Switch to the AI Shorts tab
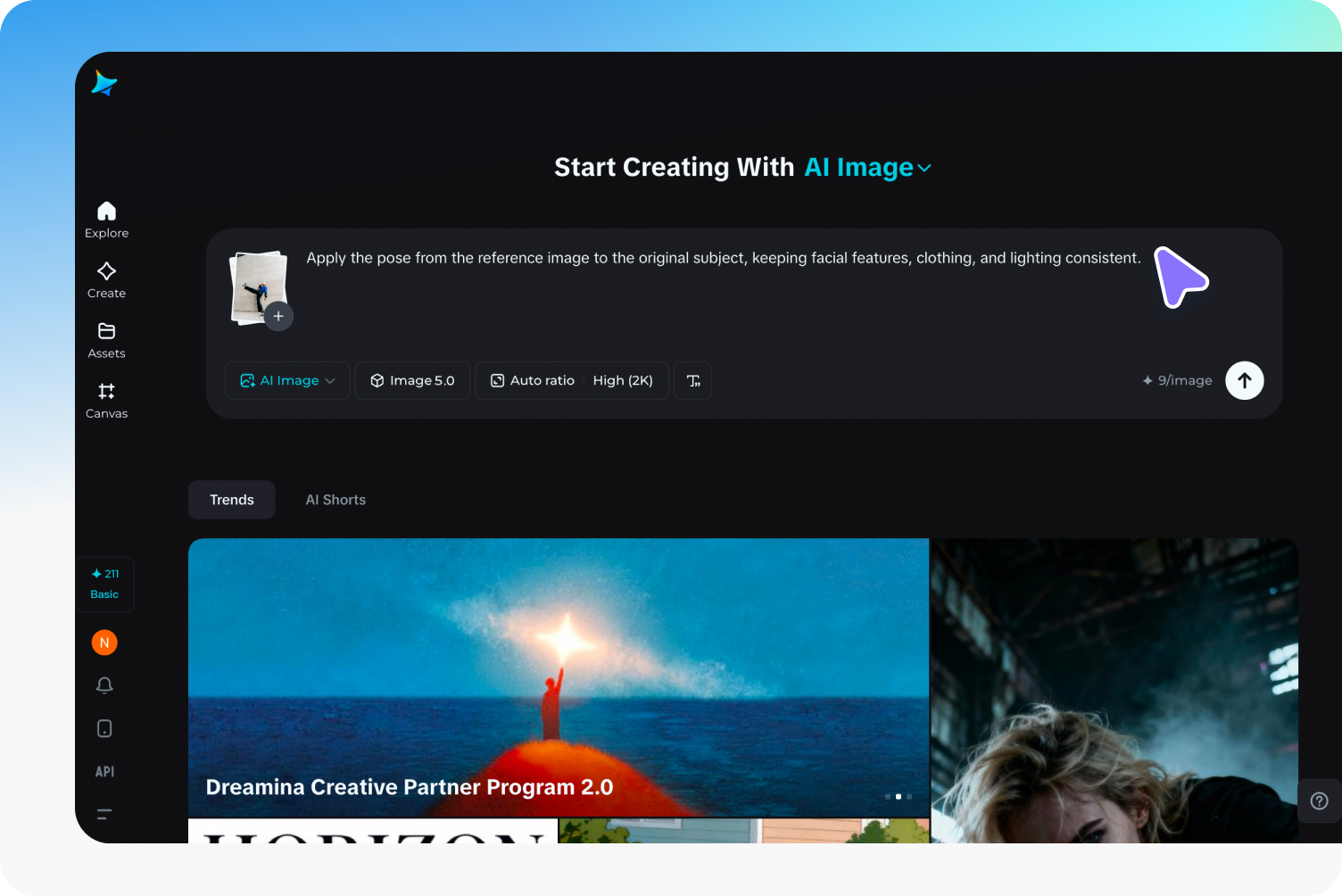The width and height of the screenshot is (1342, 896). [335, 500]
